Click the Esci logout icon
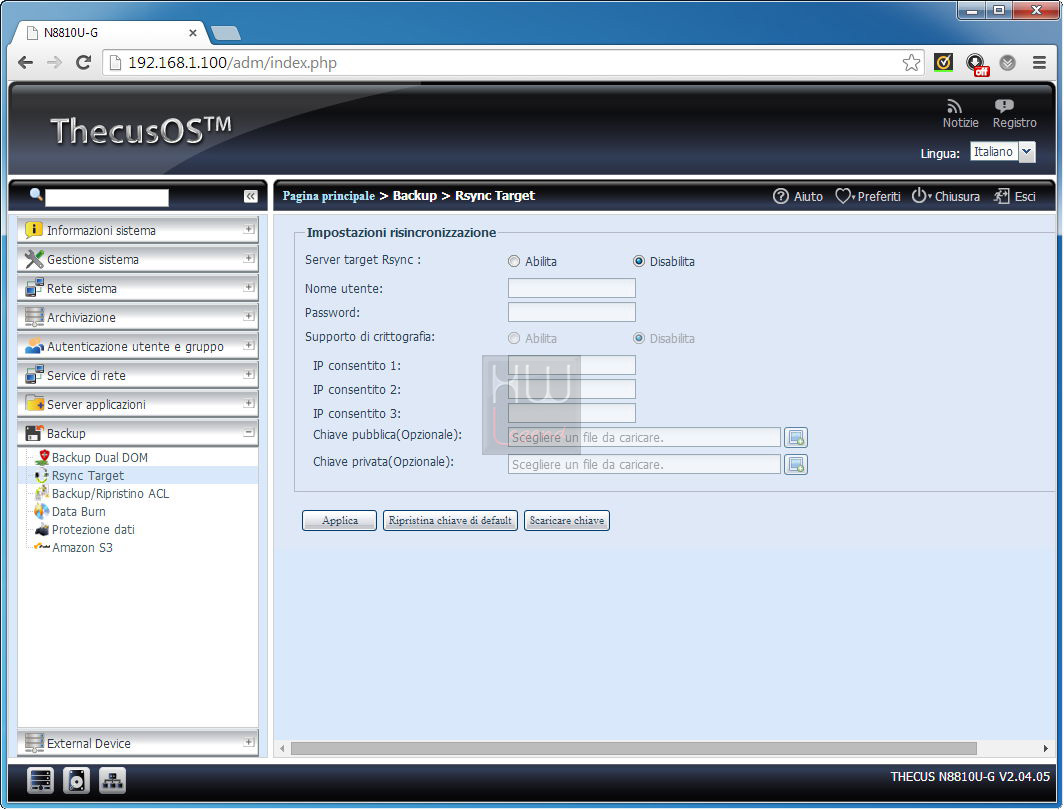Screen dimensions: 1064x810 tap(1001, 196)
